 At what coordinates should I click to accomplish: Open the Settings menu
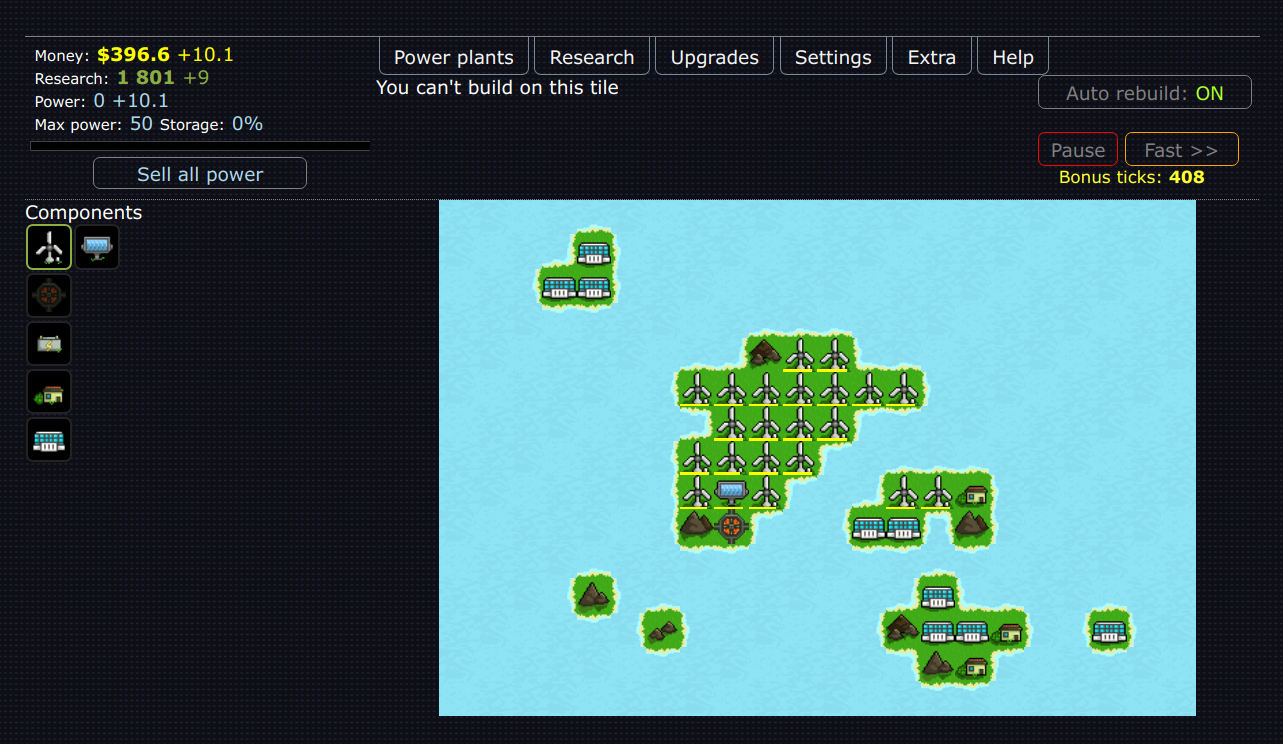833,57
